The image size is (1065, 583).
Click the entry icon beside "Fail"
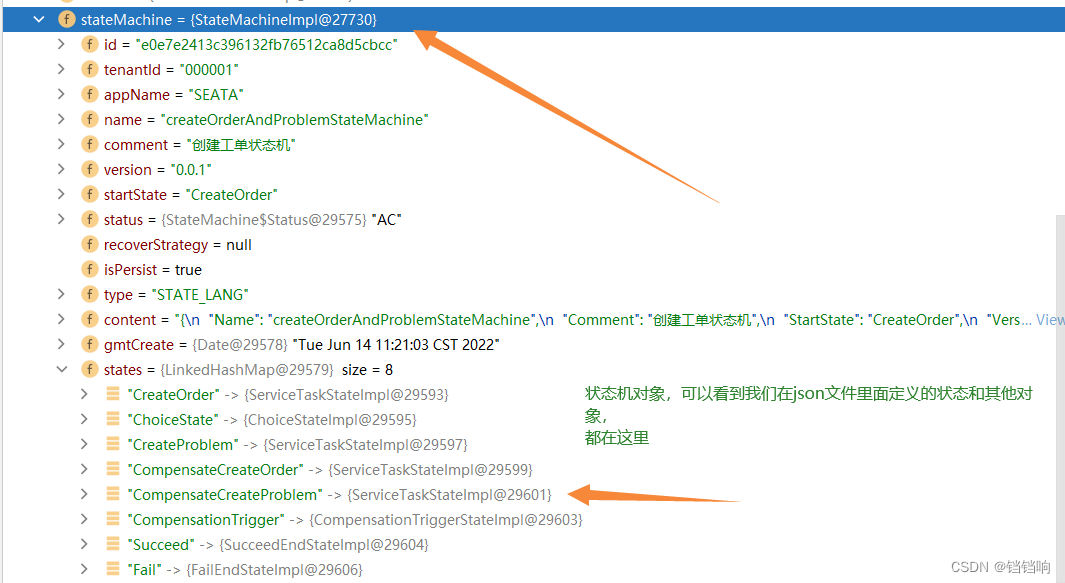pyautogui.click(x=113, y=569)
